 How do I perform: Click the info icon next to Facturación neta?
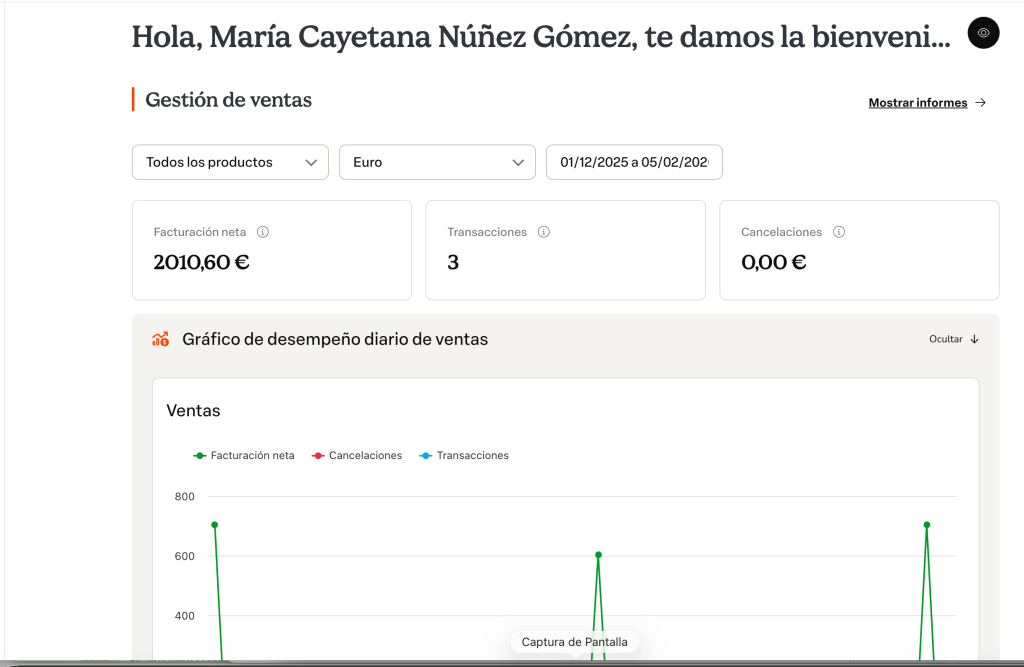click(263, 232)
